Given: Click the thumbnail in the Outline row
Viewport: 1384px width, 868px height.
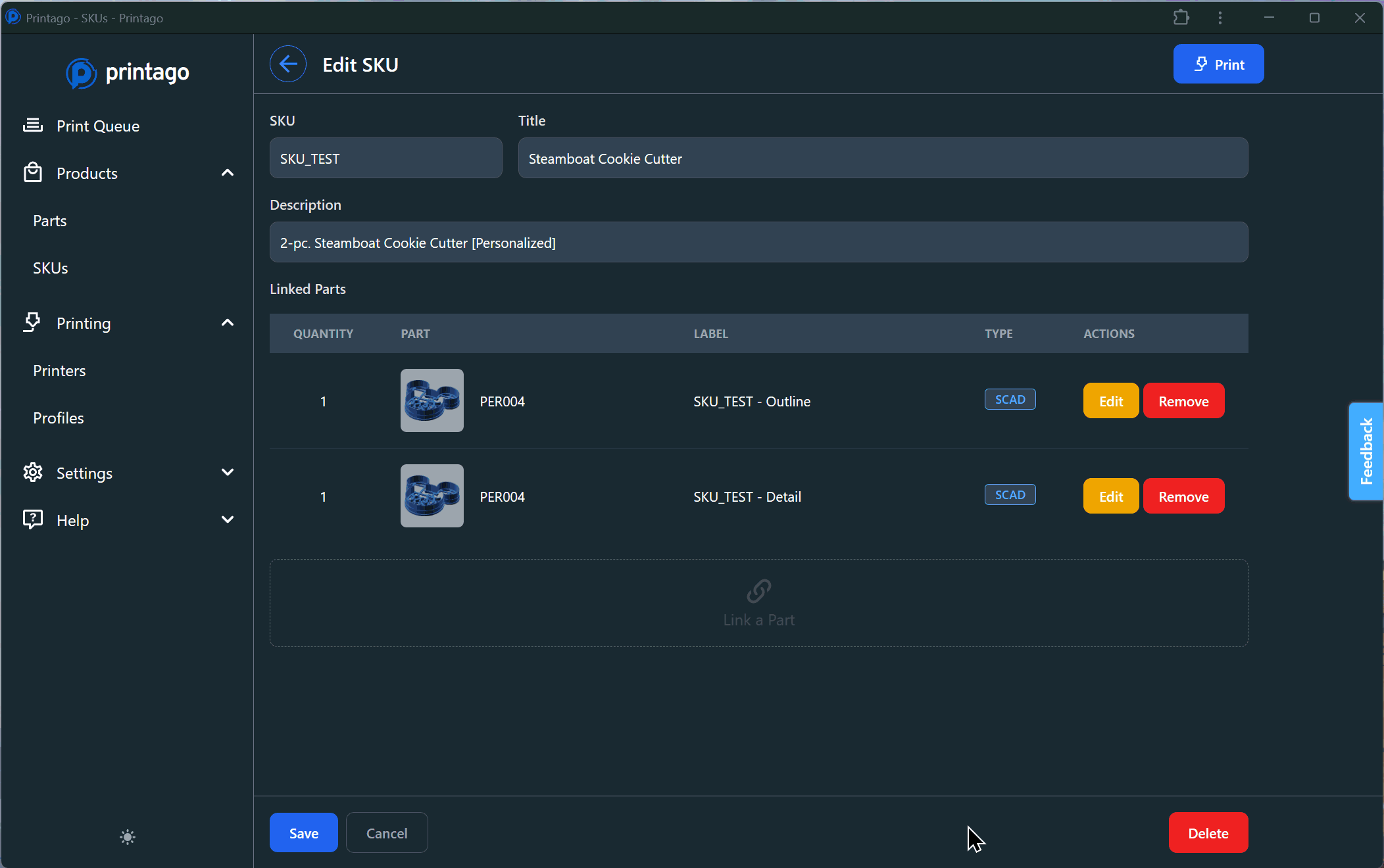Looking at the screenshot, I should pos(432,400).
